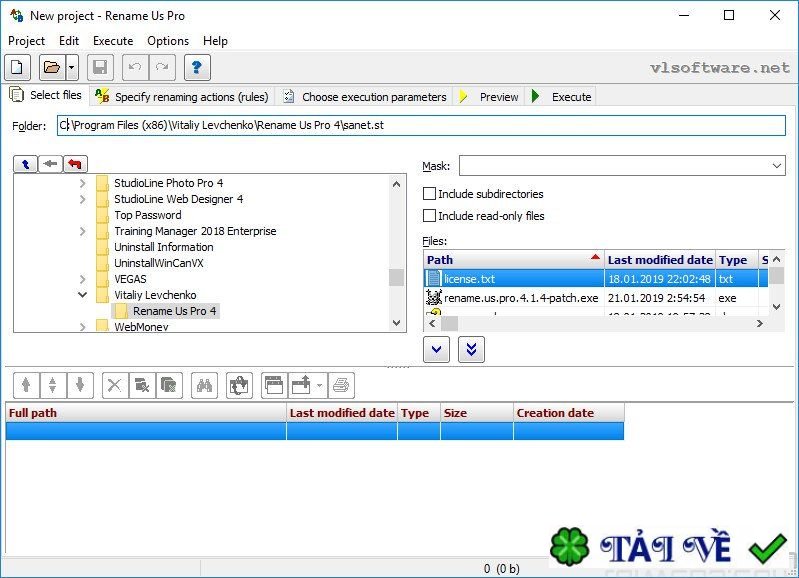Open the export icon dropdown arrow
Image resolution: width=799 pixels, height=578 pixels.
pyautogui.click(x=319, y=385)
